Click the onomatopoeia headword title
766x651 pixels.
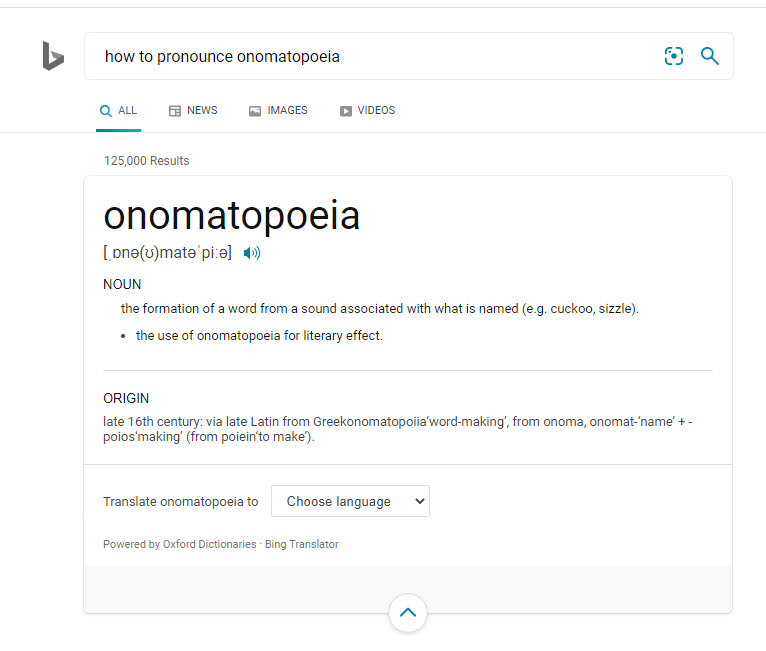pos(231,216)
